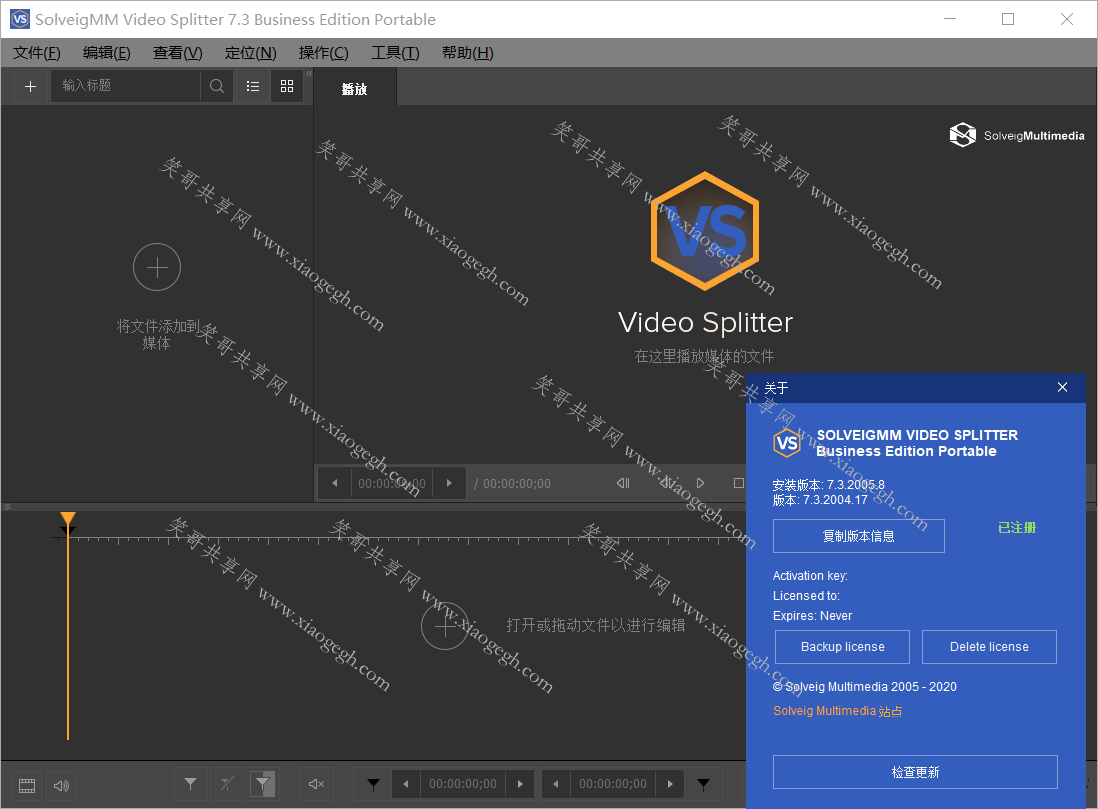Click the 复制版本信息 button
This screenshot has width=1098, height=809.
click(x=859, y=536)
